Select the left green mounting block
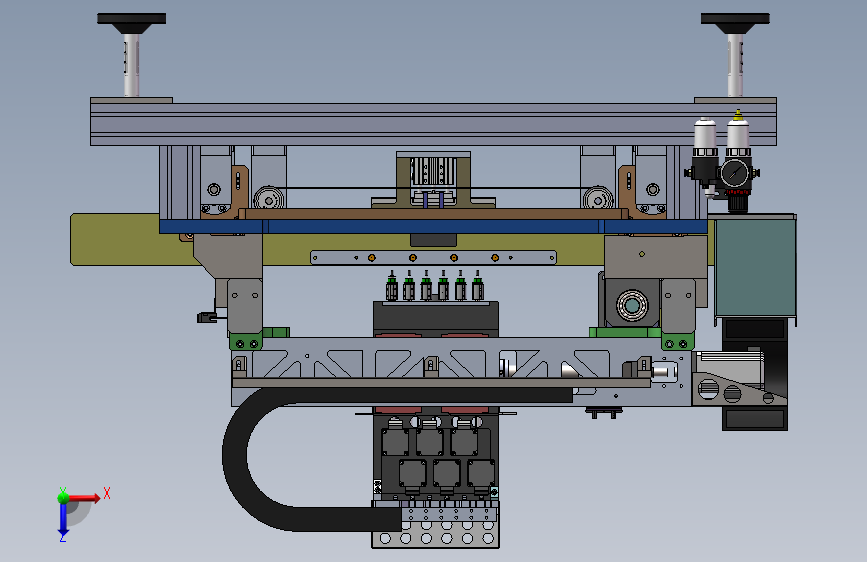This screenshot has height=562, width=867. (246, 342)
